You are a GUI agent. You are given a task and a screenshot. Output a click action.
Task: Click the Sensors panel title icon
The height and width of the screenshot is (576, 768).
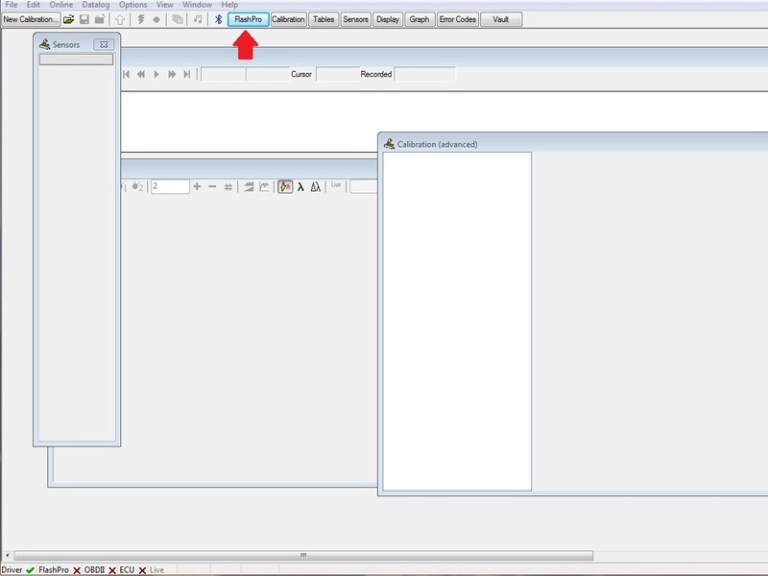(x=45, y=45)
